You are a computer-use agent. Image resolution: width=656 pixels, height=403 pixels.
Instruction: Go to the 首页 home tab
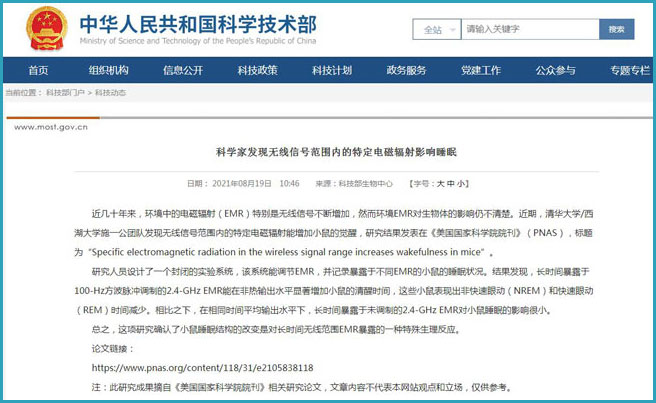pyautogui.click(x=38, y=71)
